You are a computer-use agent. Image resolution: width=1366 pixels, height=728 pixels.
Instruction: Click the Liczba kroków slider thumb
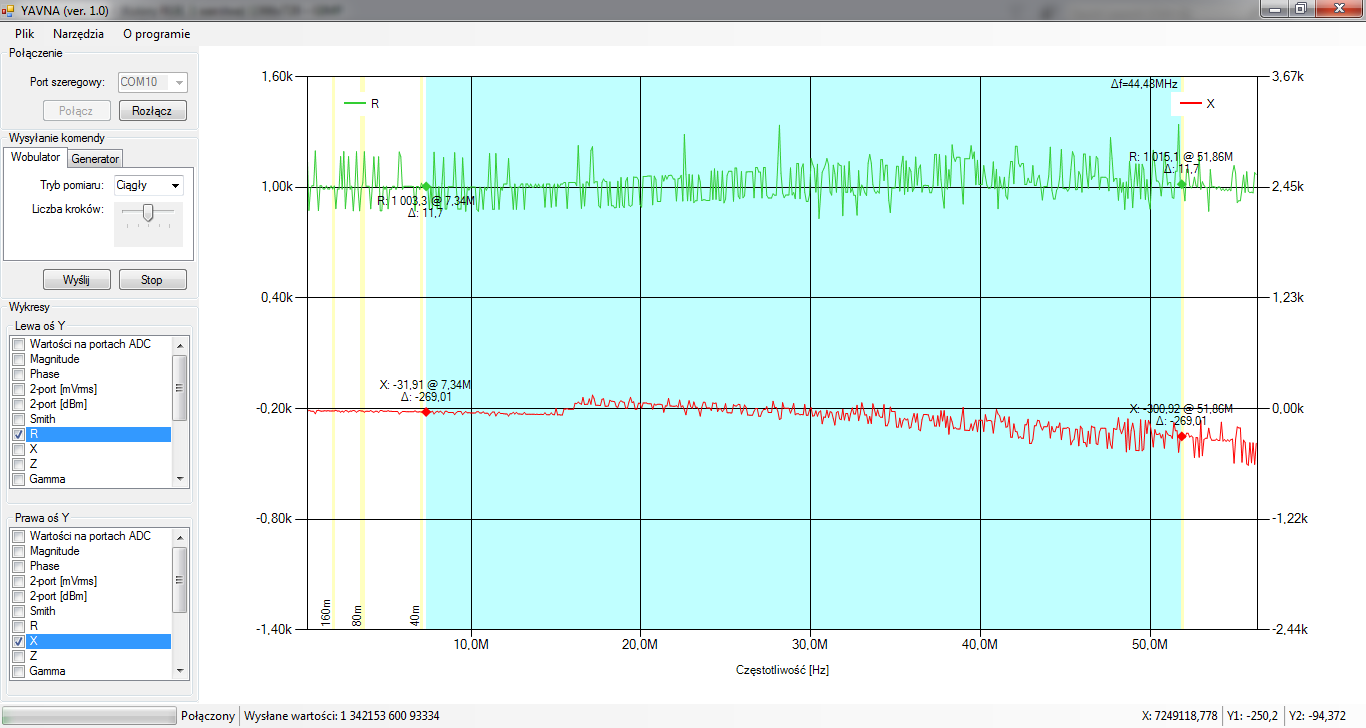coord(148,212)
